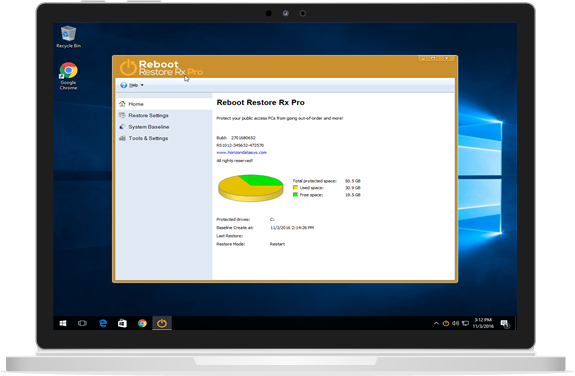
Task: Open the Windows Start menu
Action: tap(63, 323)
